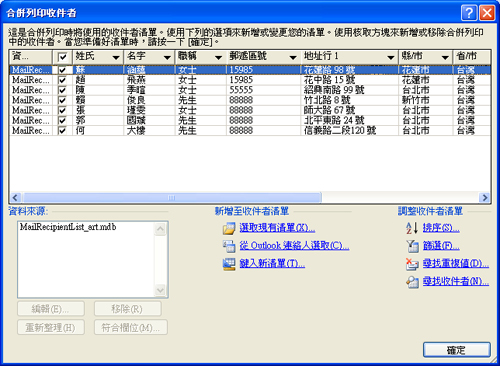Click the find duplicates icon
The width and height of the screenshot is (500, 366).
point(412,264)
